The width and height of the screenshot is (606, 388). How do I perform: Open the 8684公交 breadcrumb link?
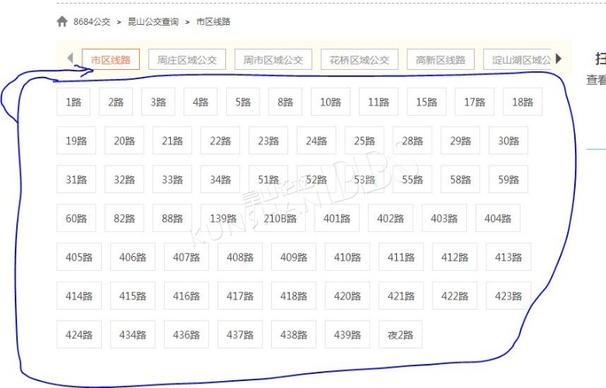92,22
